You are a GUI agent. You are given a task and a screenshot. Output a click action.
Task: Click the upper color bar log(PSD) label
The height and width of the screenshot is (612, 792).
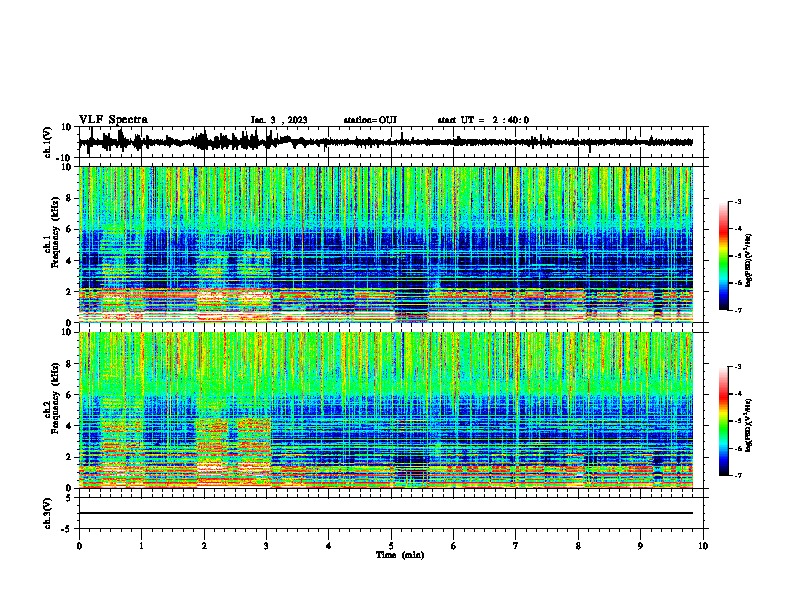(x=748, y=261)
